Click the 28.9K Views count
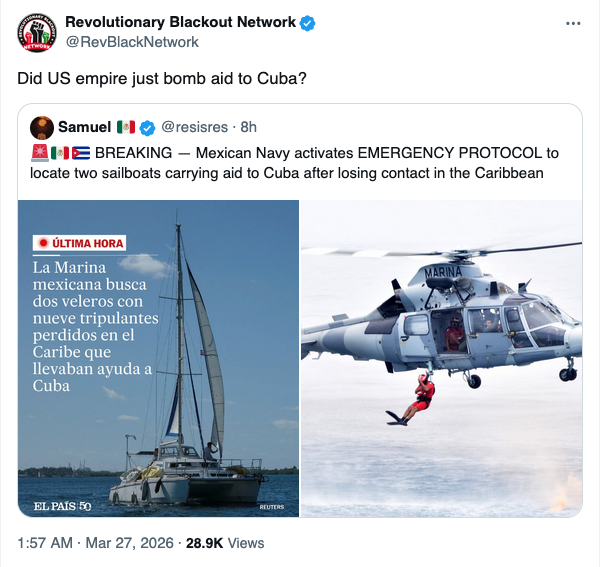This screenshot has width=603, height=567. 225,543
